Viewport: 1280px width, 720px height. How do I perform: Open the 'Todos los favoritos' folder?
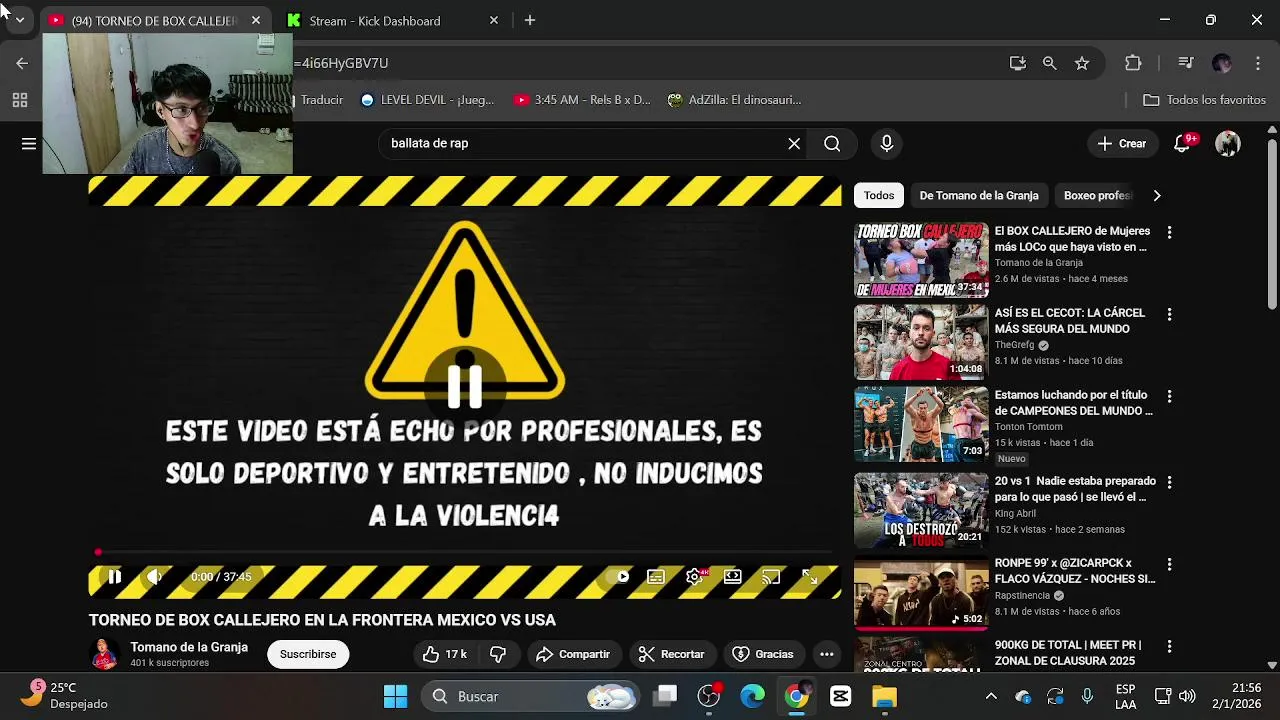tap(1205, 100)
